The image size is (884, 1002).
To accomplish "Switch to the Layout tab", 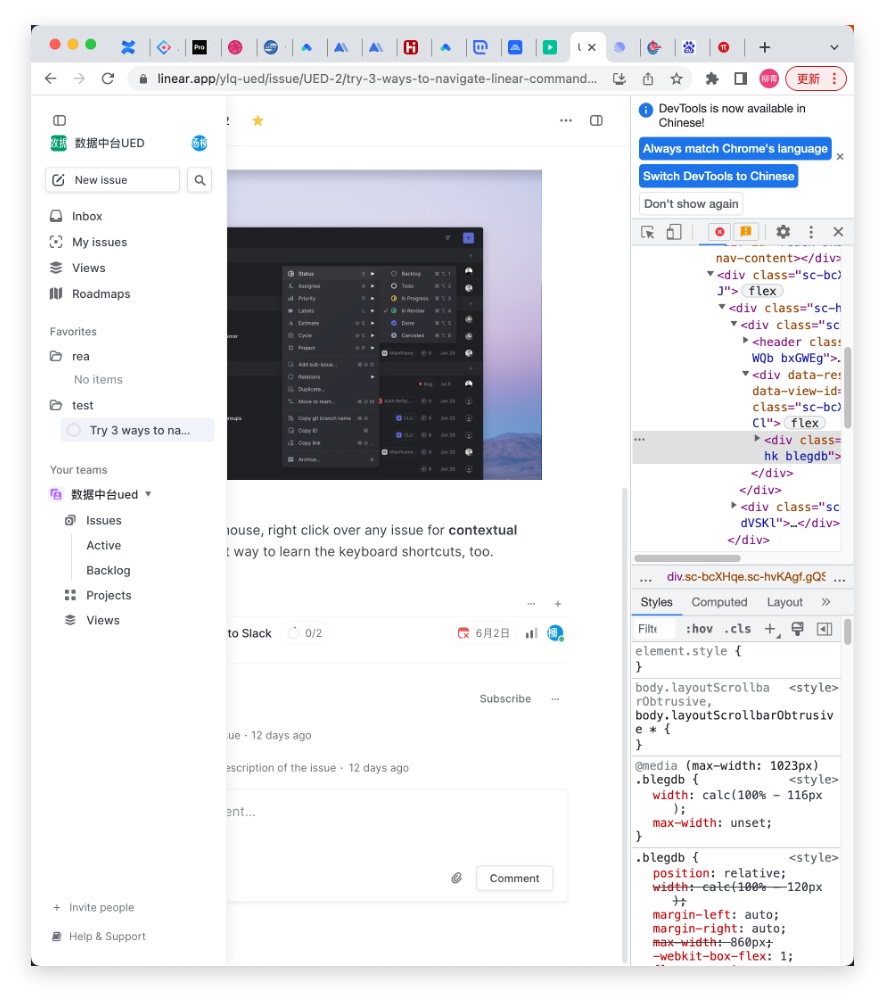I will pos(784,602).
